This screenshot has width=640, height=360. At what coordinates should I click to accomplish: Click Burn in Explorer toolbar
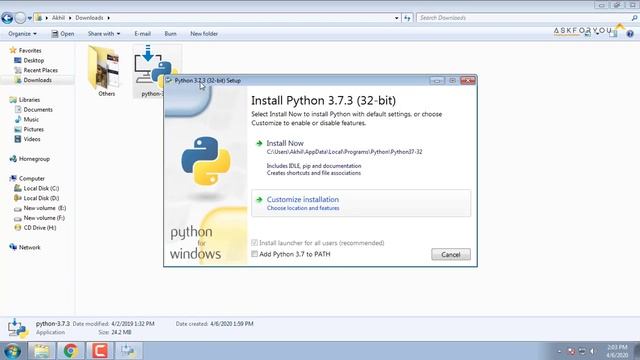point(171,34)
